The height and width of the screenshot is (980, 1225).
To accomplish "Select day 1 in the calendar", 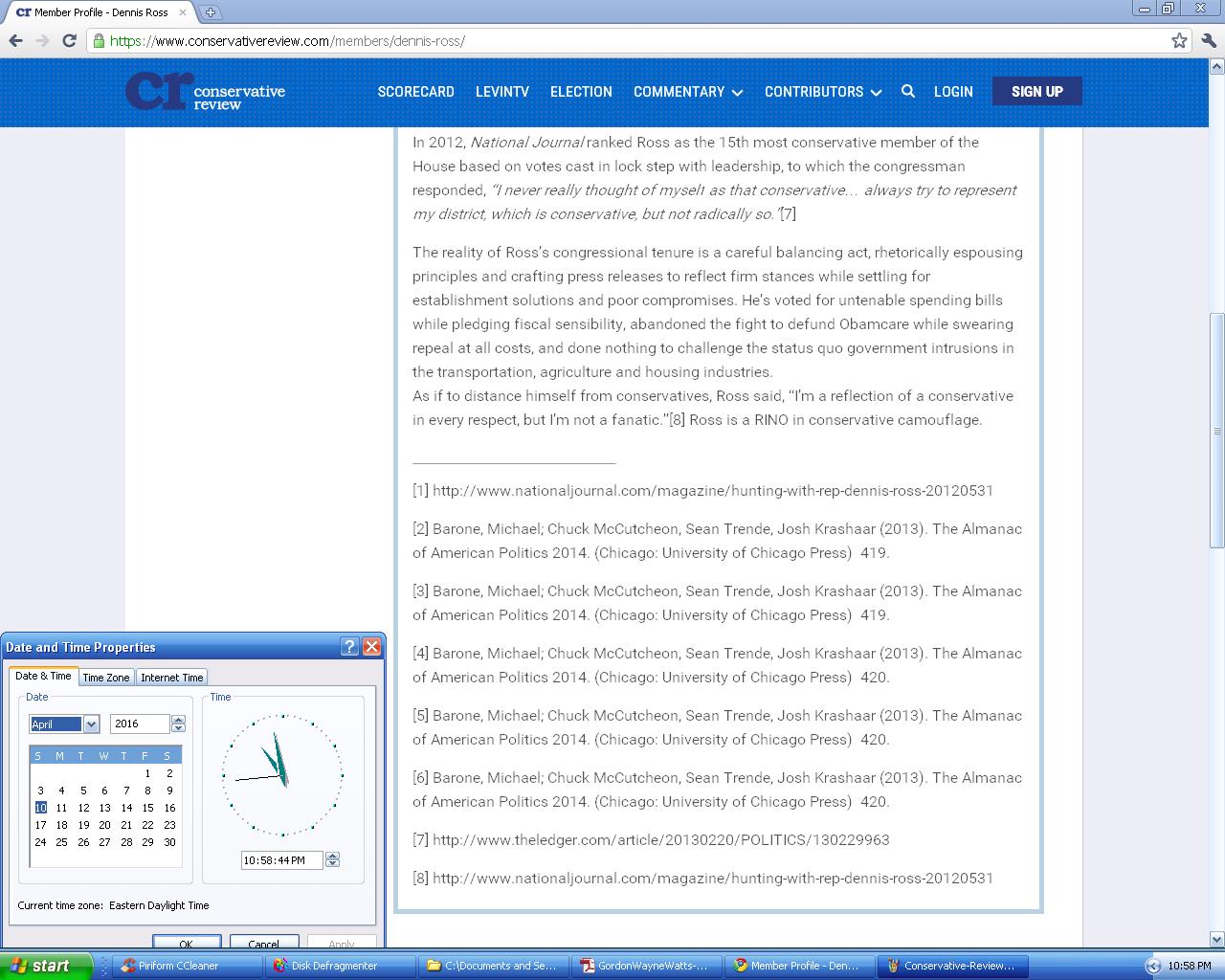I will tap(147, 773).
